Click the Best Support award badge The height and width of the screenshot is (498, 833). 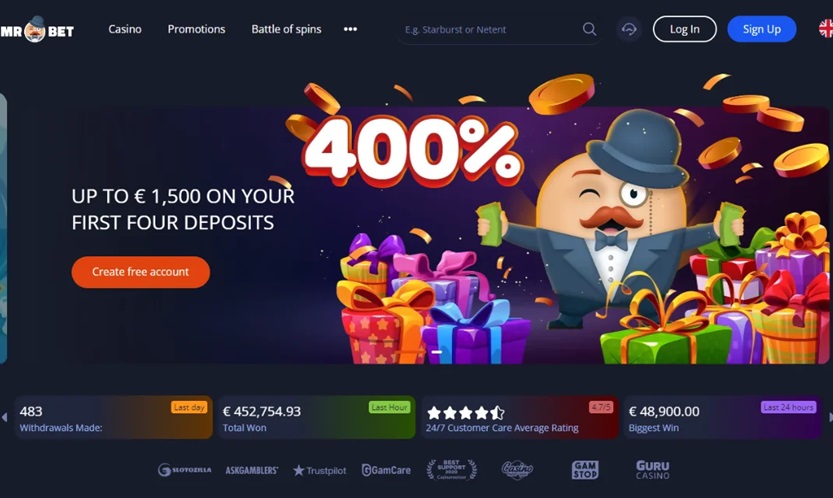452,470
